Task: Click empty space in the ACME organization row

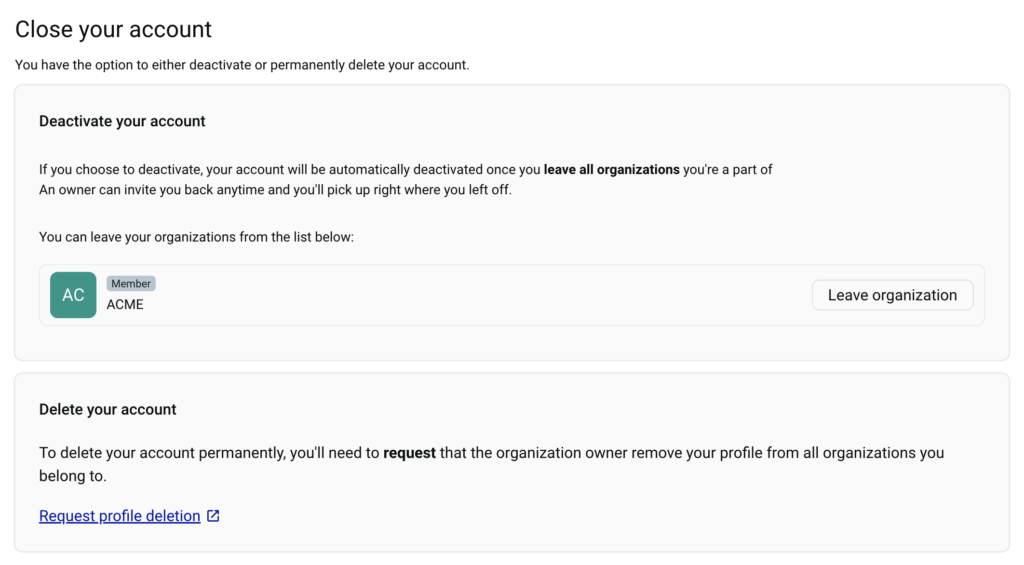Action: click(480, 295)
